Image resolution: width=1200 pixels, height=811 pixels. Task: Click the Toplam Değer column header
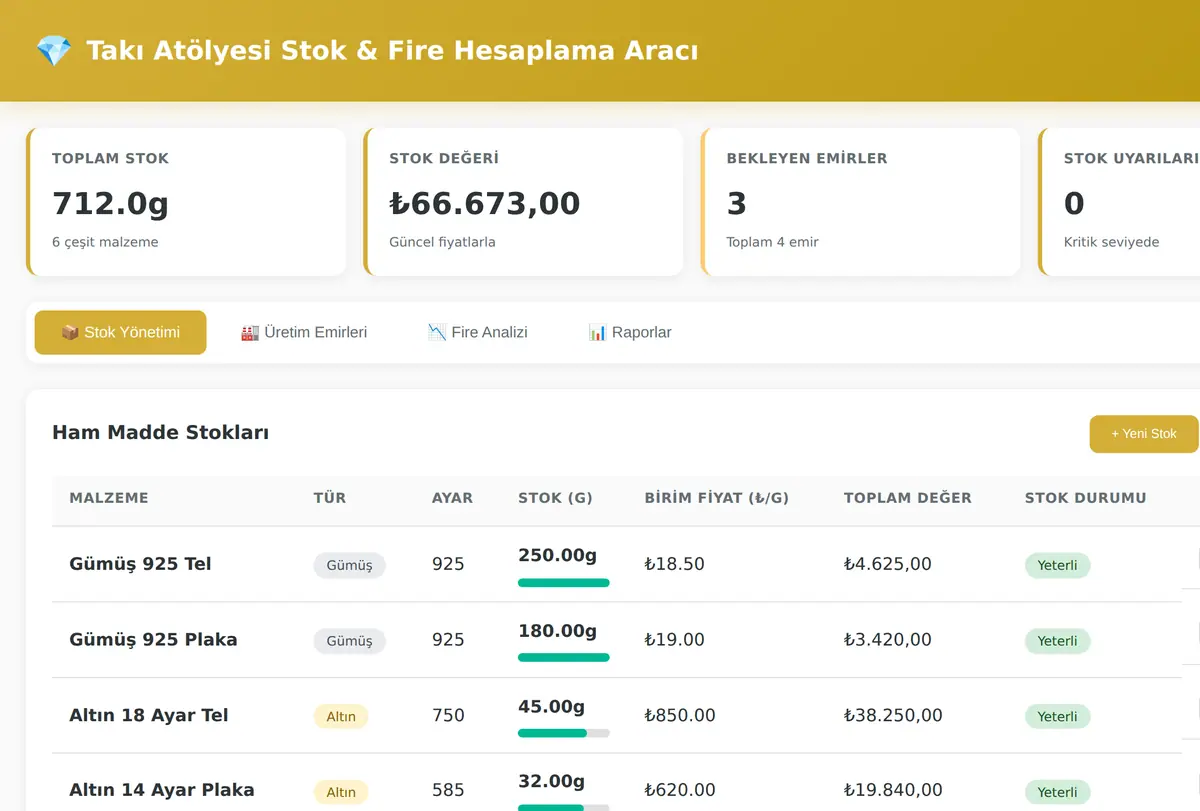[x=908, y=498]
